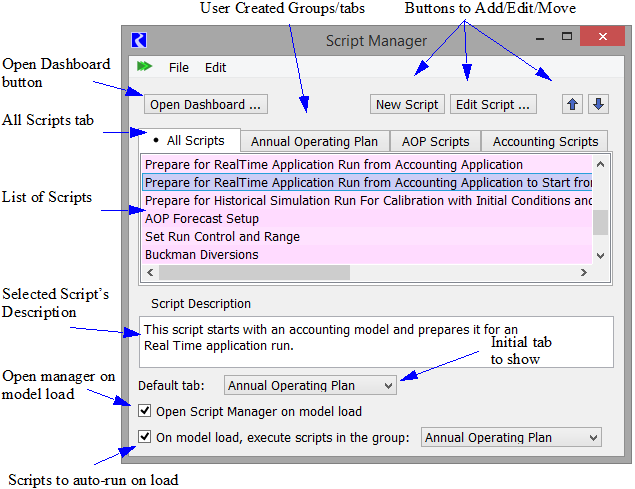Screen dimensions: 635x489
Task: Click the Open Dashboard button
Action: tap(206, 104)
